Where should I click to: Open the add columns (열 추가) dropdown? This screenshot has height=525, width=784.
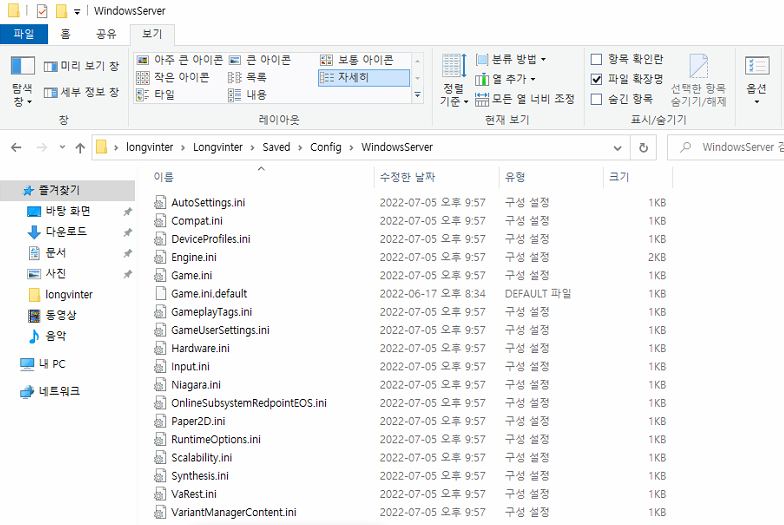tap(505, 79)
